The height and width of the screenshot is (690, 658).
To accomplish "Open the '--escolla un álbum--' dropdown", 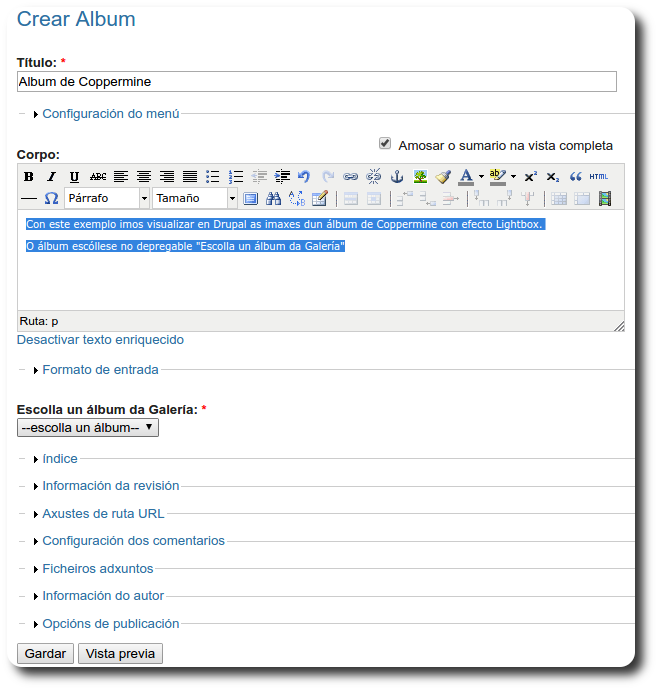I will tap(88, 428).
